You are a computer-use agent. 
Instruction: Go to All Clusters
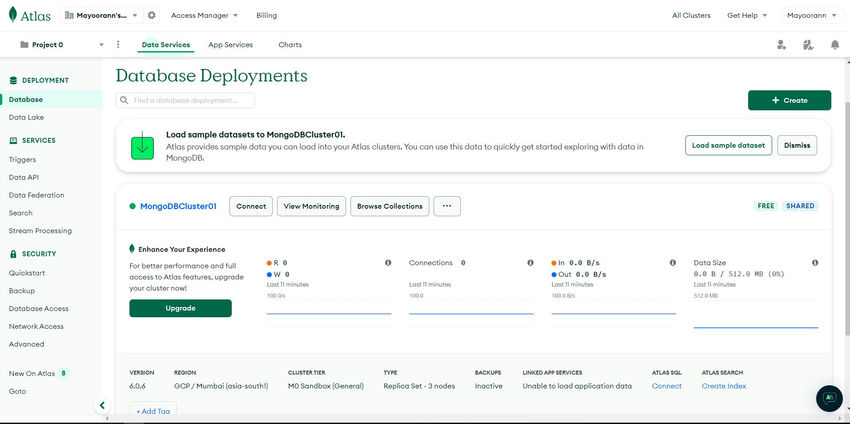tap(691, 15)
